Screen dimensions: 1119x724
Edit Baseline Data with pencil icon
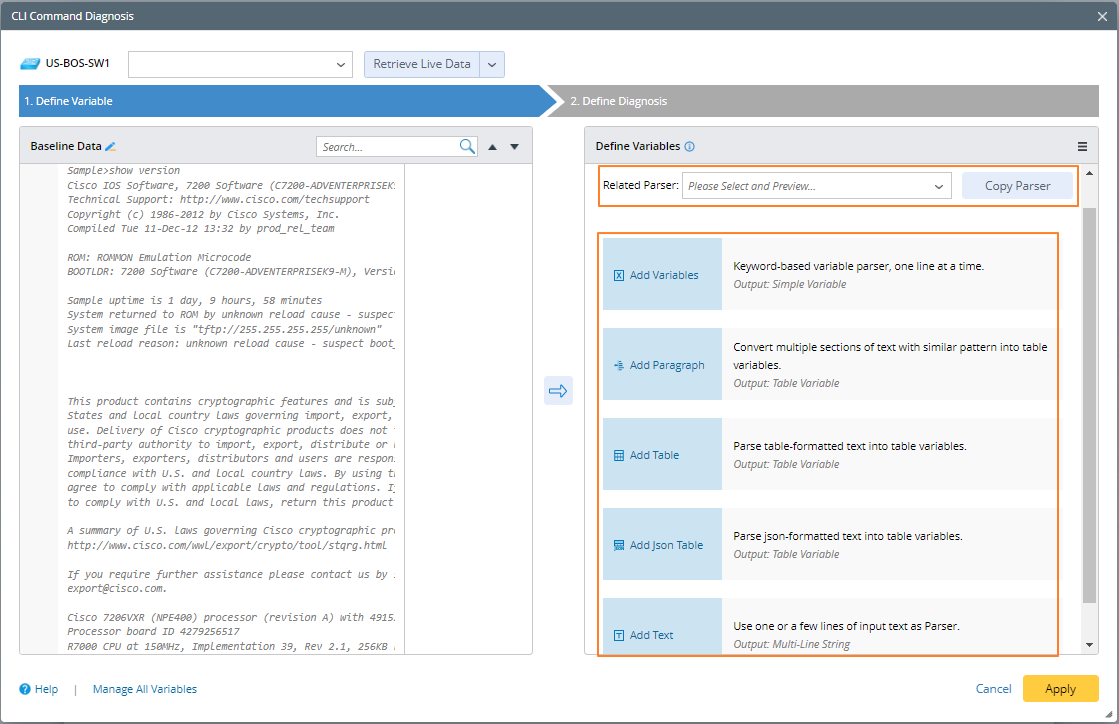(x=110, y=146)
